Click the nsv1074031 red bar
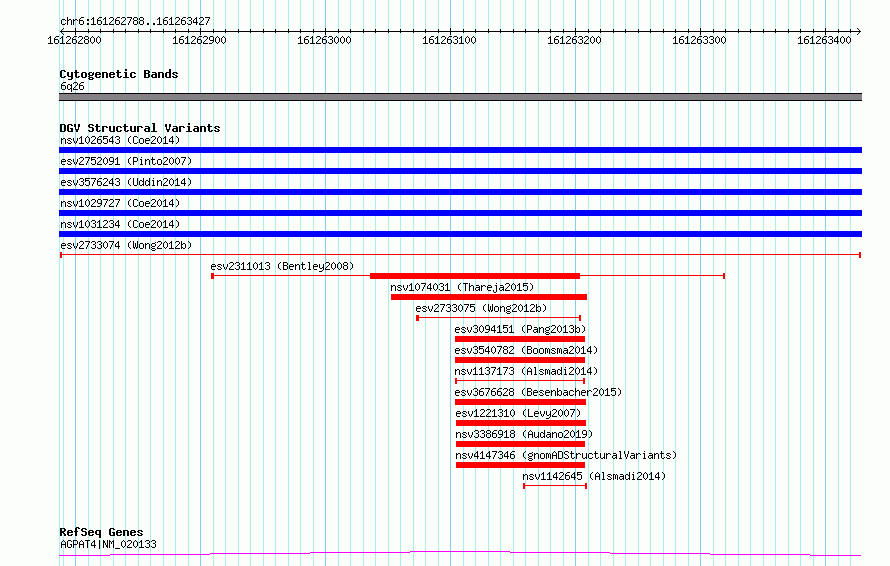This screenshot has height=566, width=890. pyautogui.click(x=489, y=297)
